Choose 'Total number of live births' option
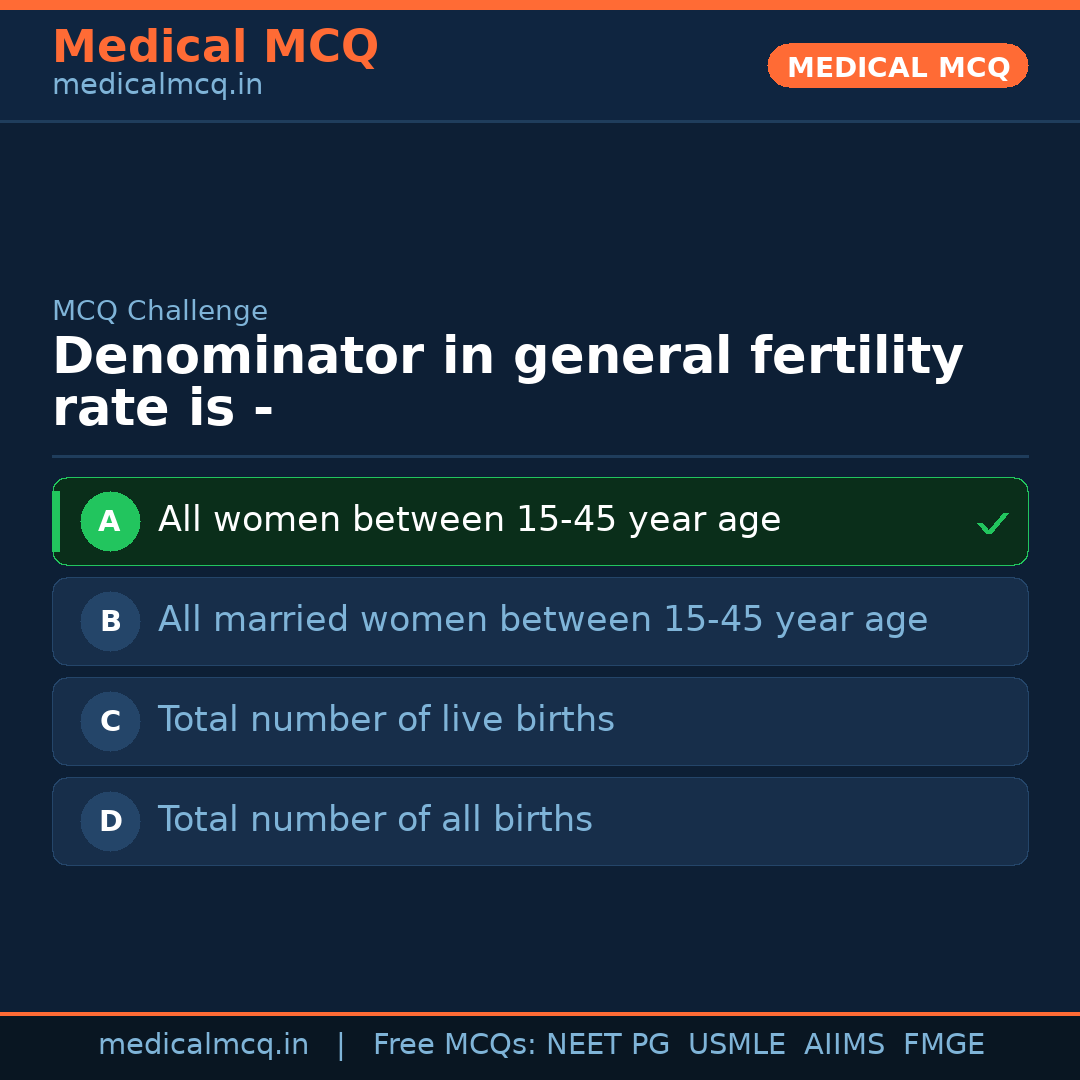This screenshot has height=1080, width=1080. [x=386, y=721]
